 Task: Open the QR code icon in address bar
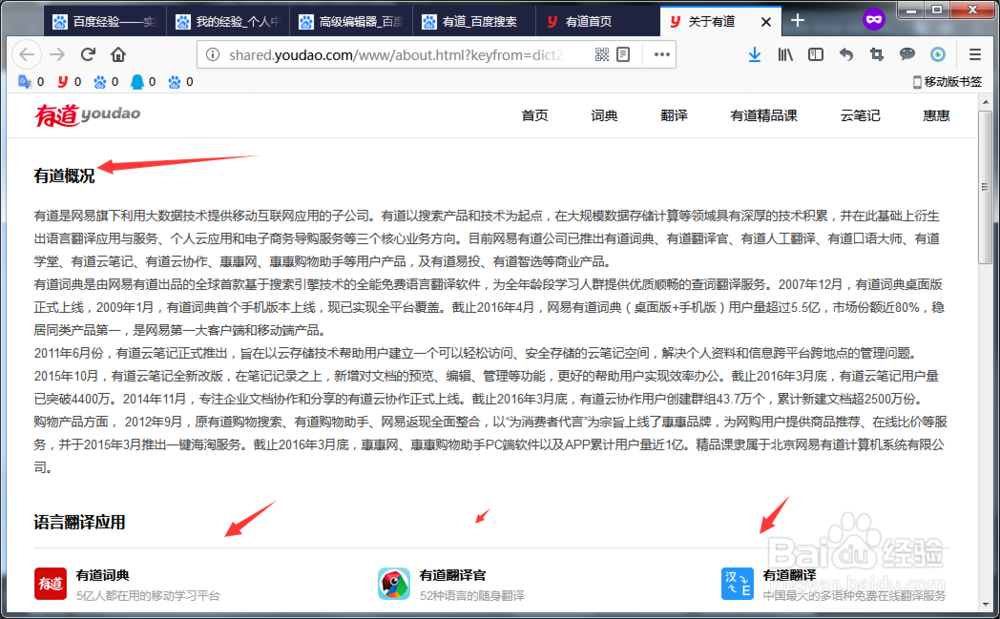pos(601,55)
